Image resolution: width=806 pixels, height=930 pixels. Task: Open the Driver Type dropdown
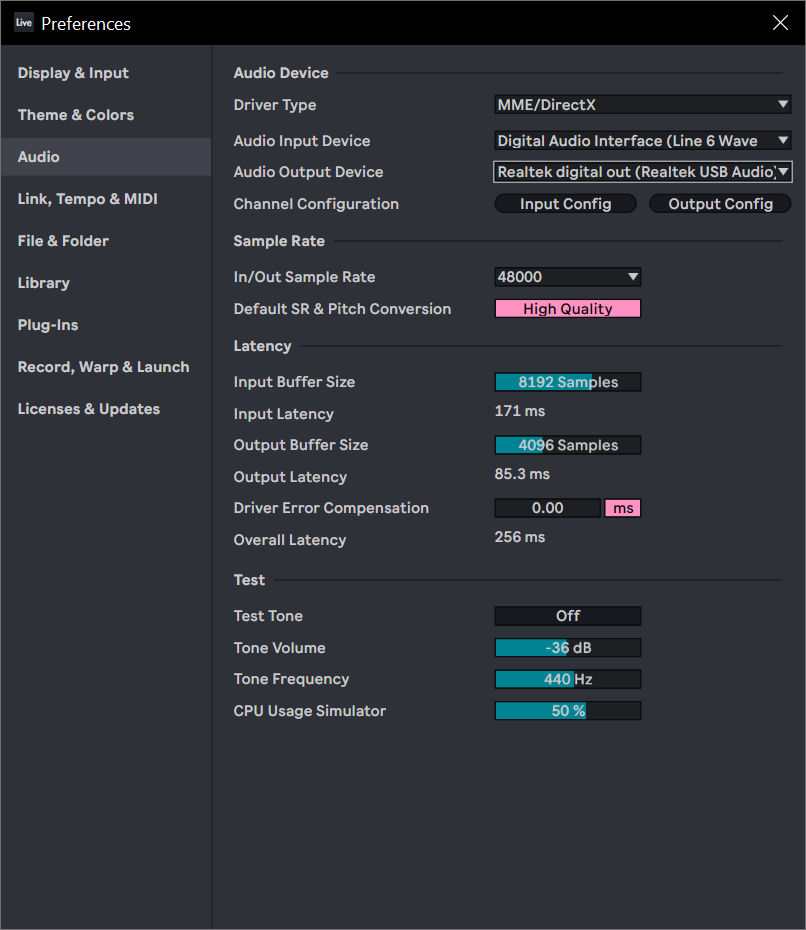(643, 104)
